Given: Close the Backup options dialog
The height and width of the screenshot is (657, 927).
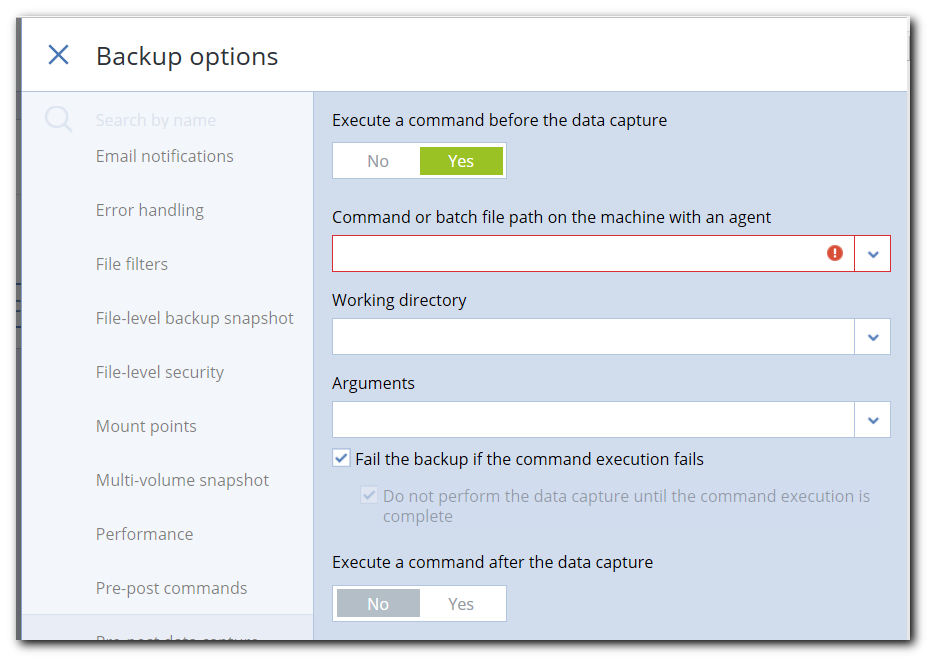Looking at the screenshot, I should click(x=58, y=55).
